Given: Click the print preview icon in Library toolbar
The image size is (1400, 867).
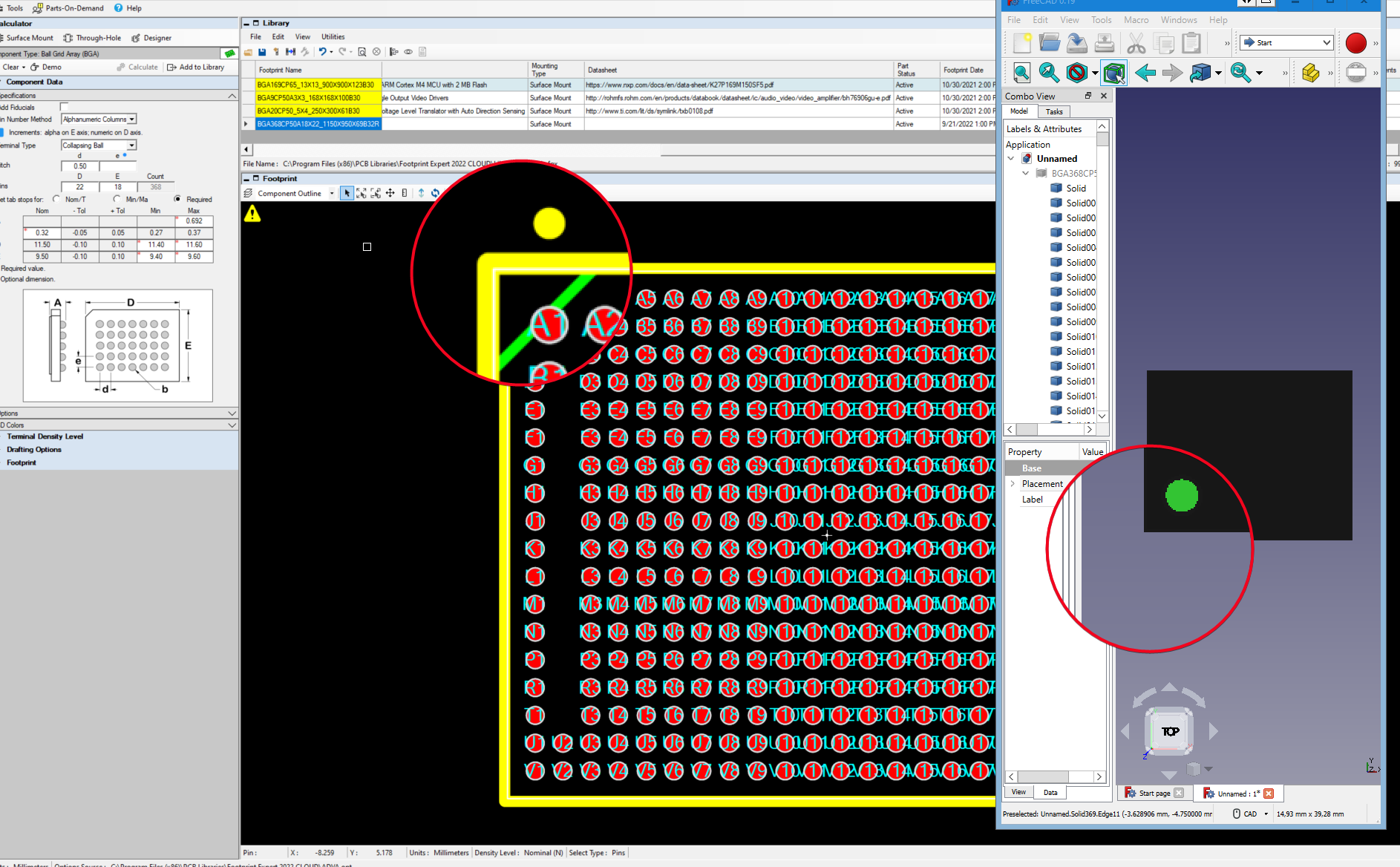Looking at the screenshot, I should click(x=362, y=52).
